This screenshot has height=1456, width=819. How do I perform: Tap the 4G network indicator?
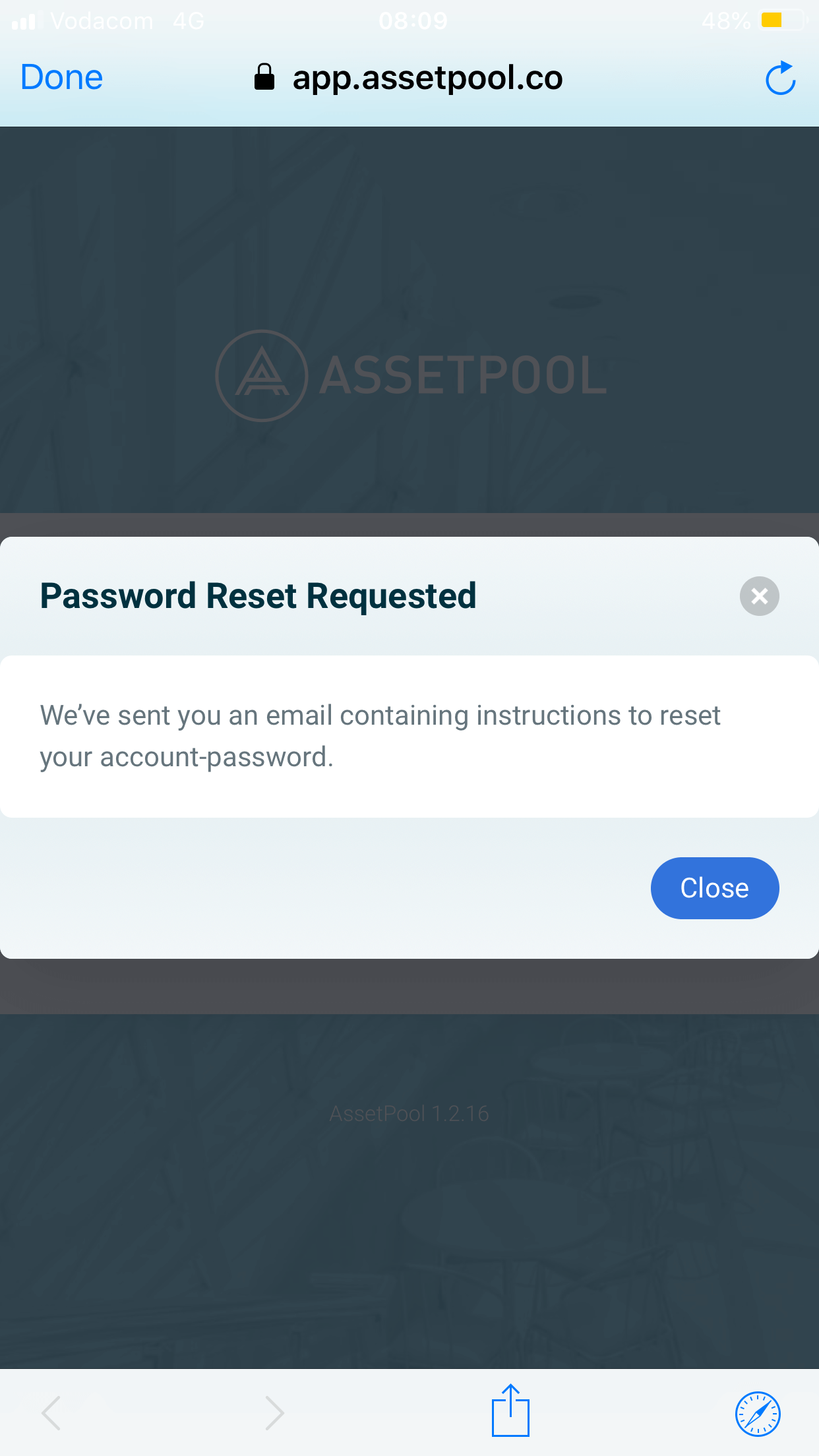(x=189, y=20)
